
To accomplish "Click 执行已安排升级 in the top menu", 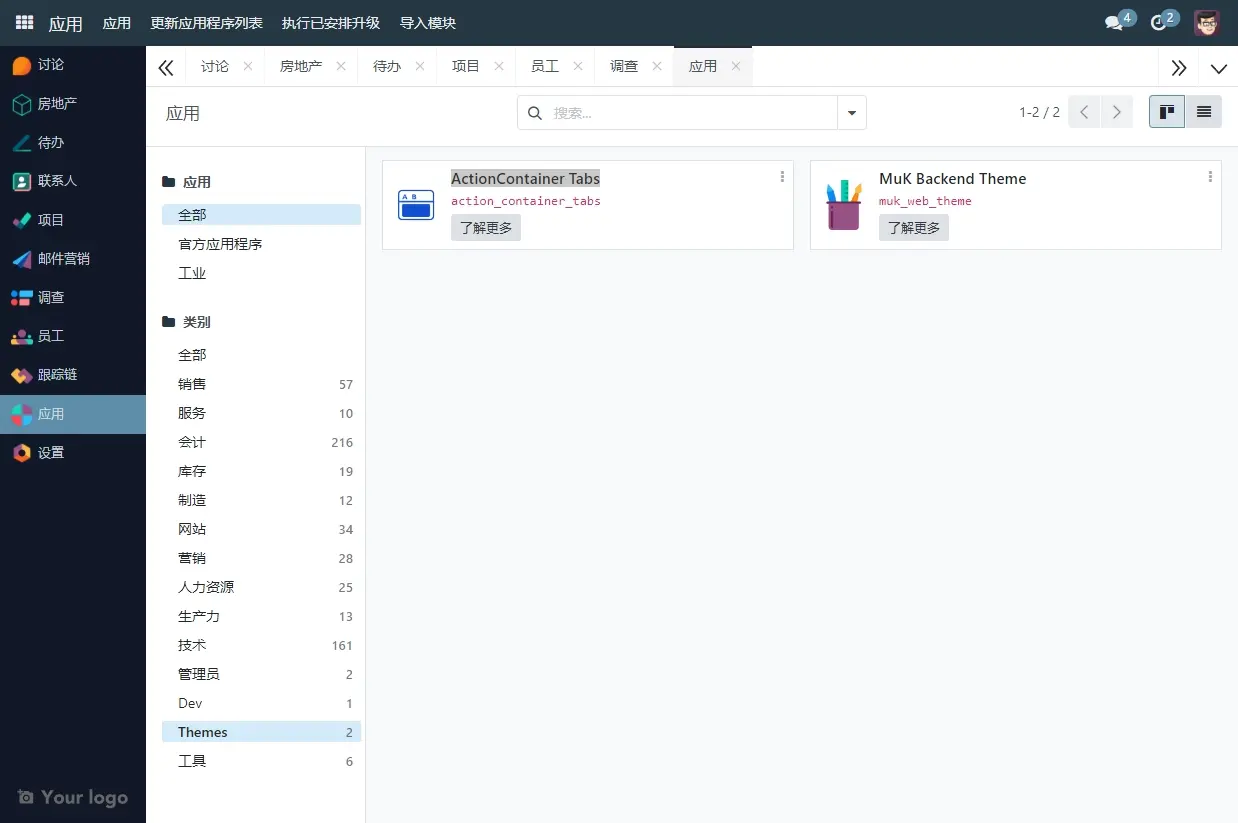I will pyautogui.click(x=331, y=23).
